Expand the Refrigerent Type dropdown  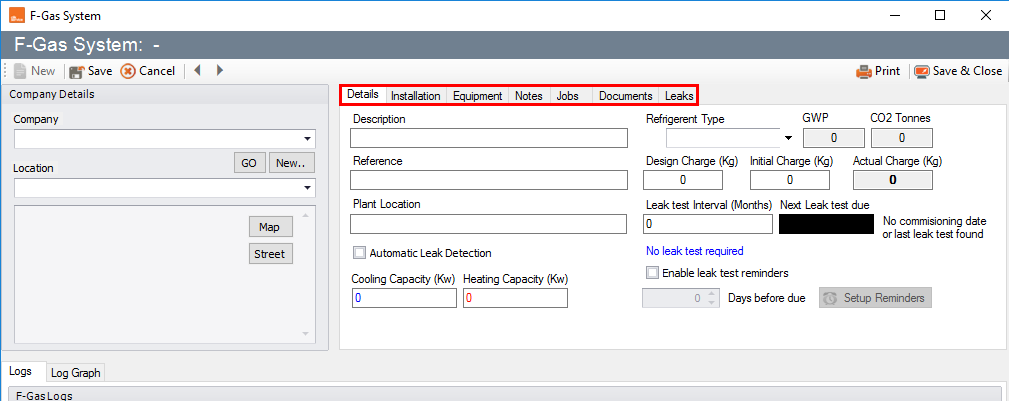click(788, 138)
